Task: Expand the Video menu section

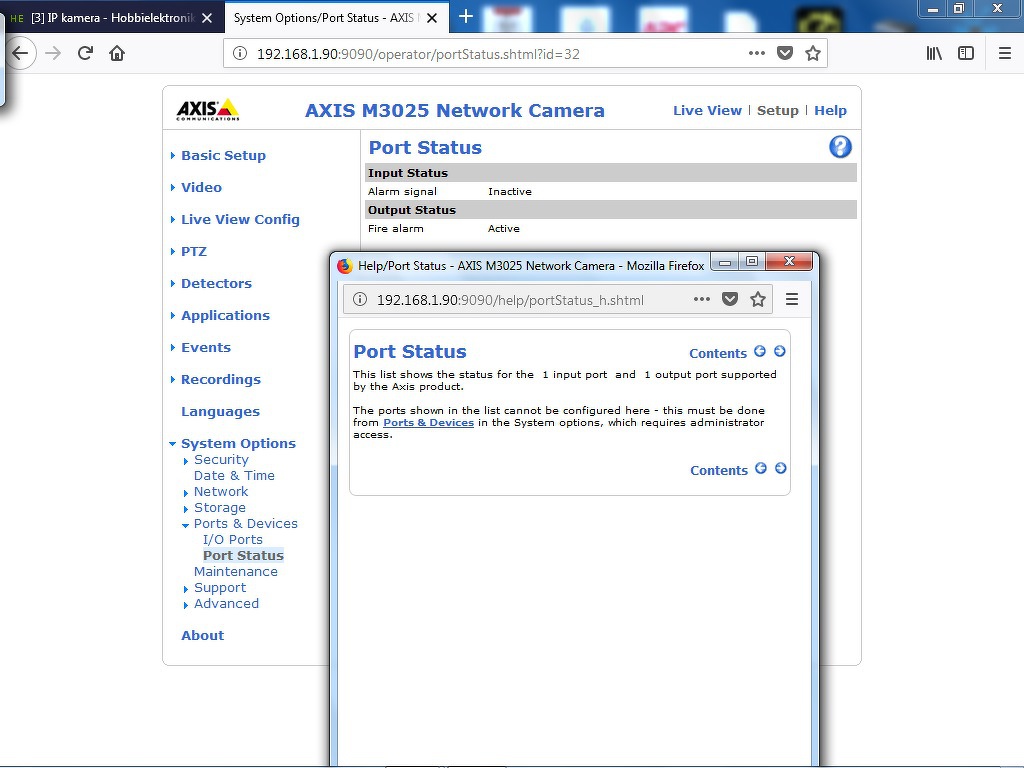Action: tap(201, 187)
